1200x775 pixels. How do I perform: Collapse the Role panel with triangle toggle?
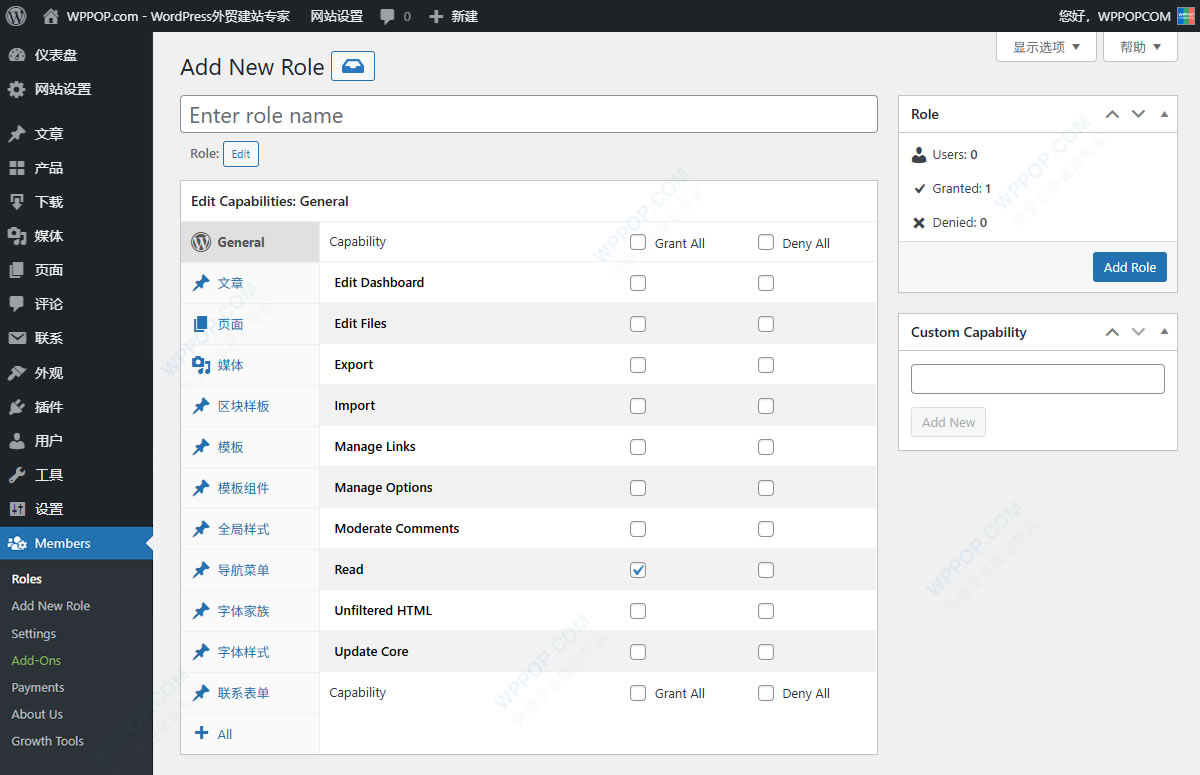click(1164, 114)
